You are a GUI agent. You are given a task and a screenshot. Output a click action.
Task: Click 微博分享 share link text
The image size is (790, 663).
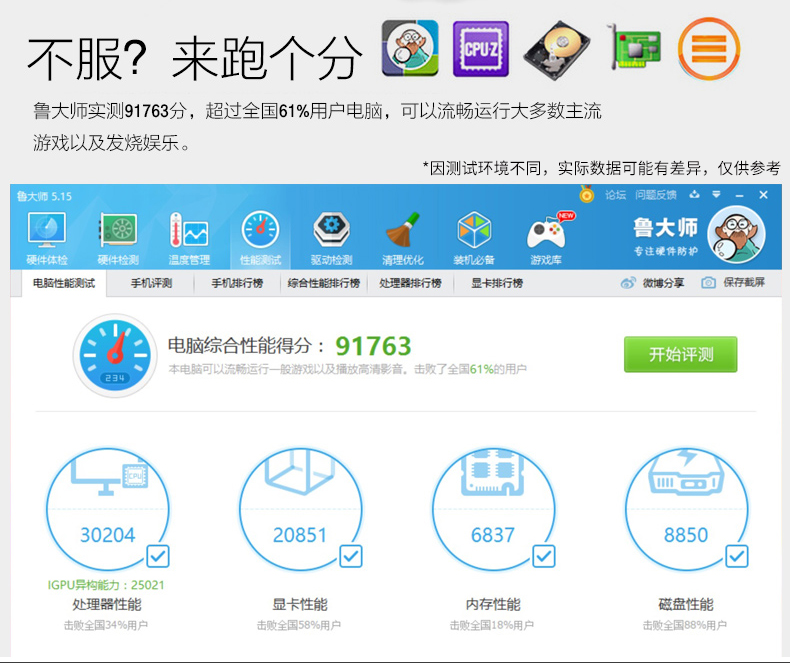pos(663,283)
